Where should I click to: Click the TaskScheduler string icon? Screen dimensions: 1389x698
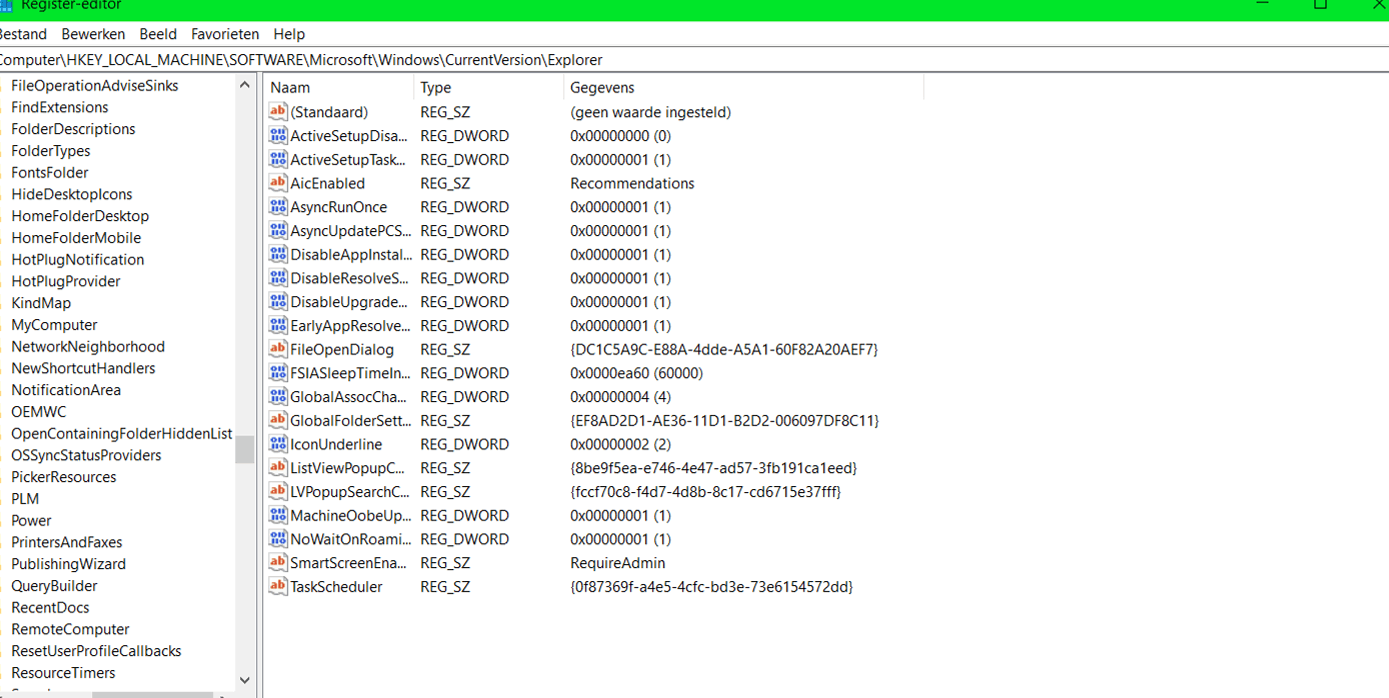[278, 586]
